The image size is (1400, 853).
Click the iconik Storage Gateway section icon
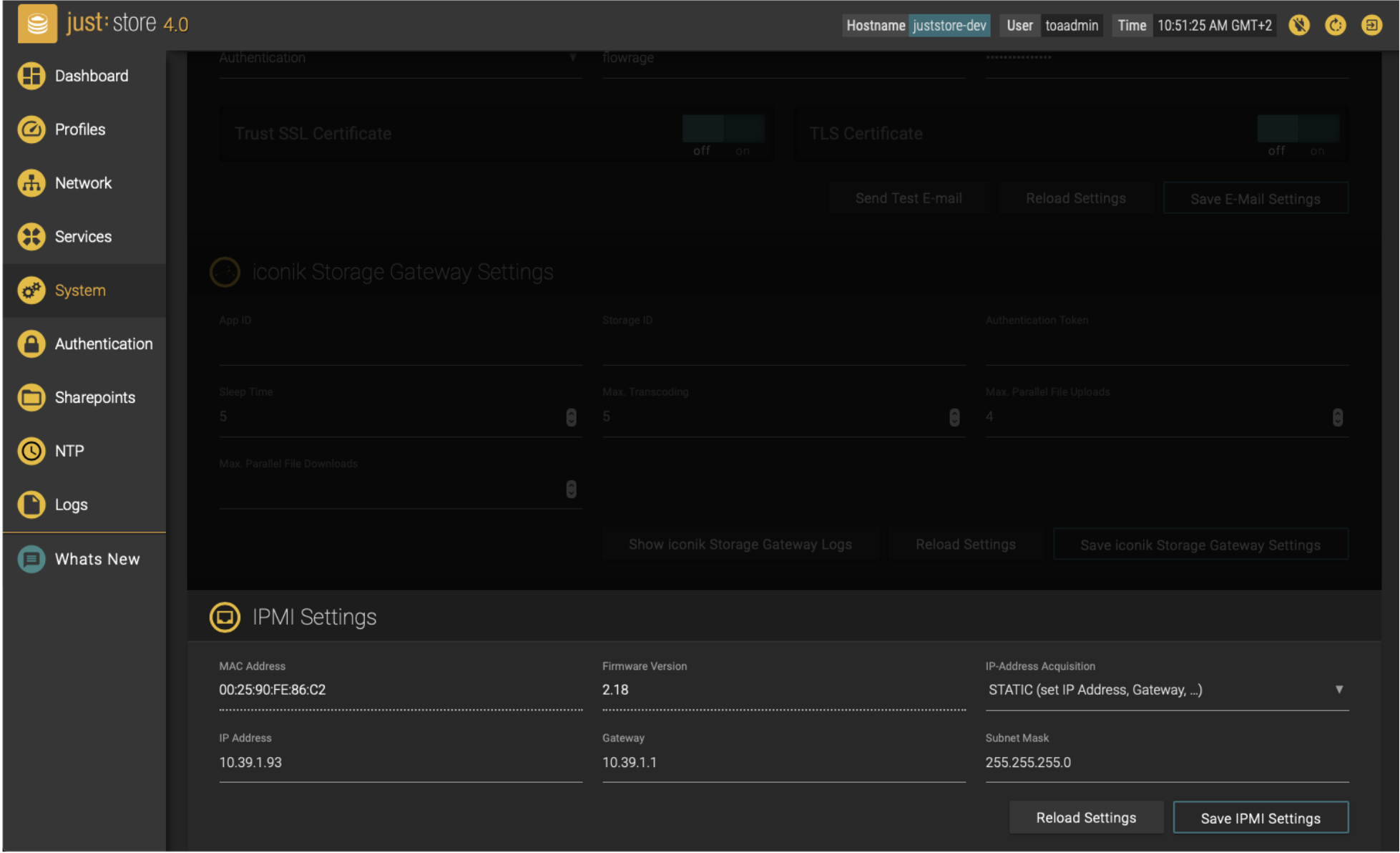225,273
